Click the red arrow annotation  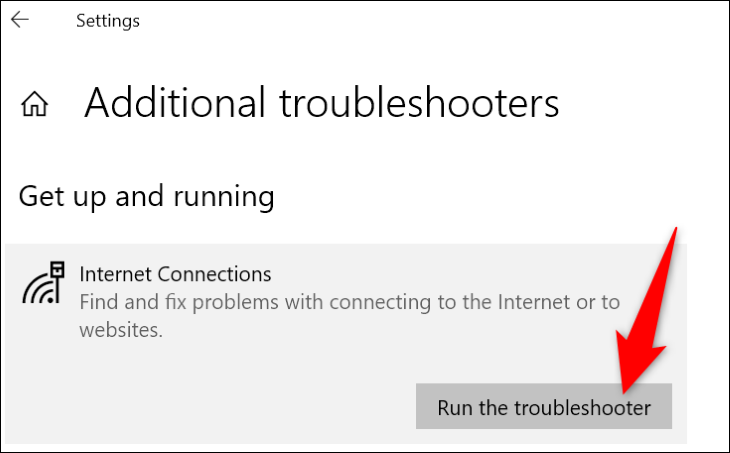coord(647,311)
